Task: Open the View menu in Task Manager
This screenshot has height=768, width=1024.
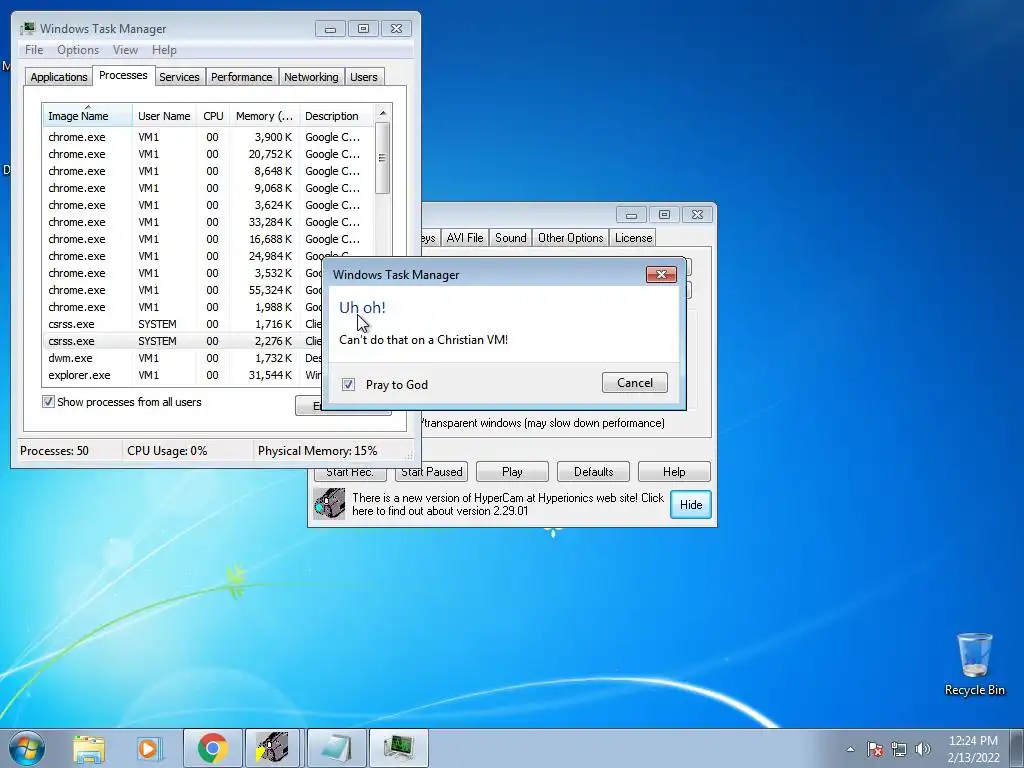Action: (125, 50)
